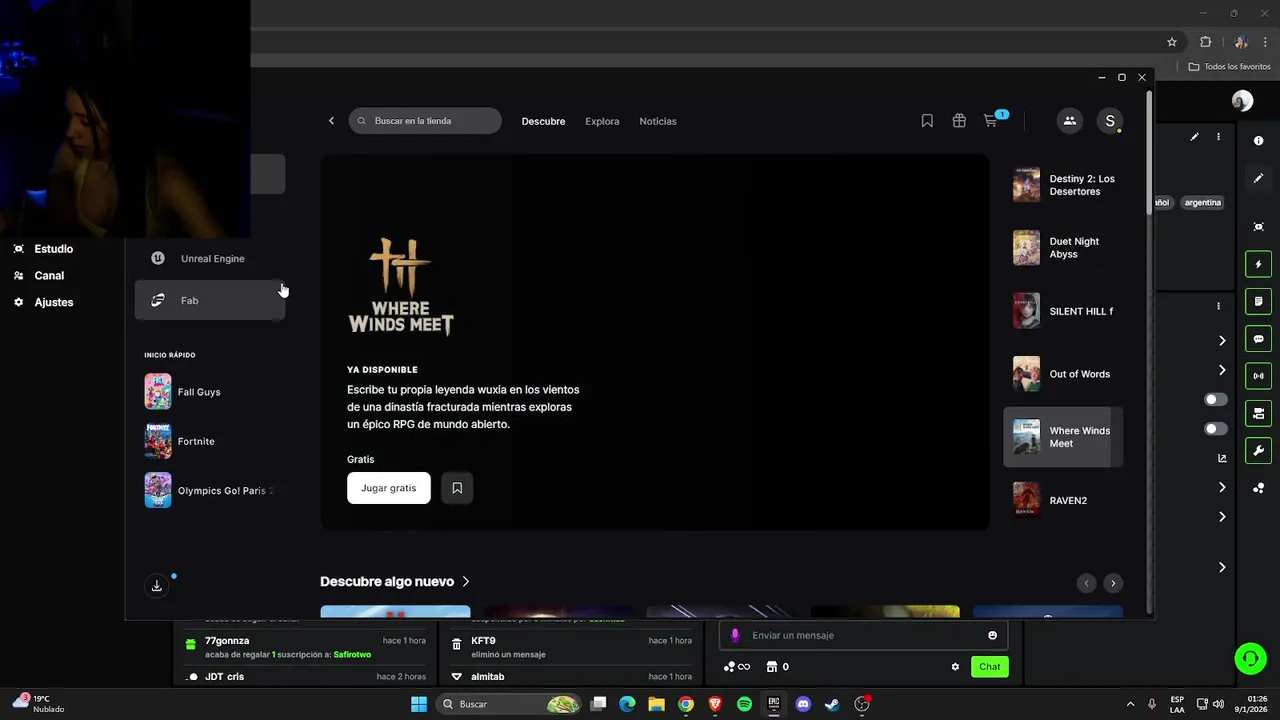Open Brave browser from the taskbar

(x=715, y=704)
